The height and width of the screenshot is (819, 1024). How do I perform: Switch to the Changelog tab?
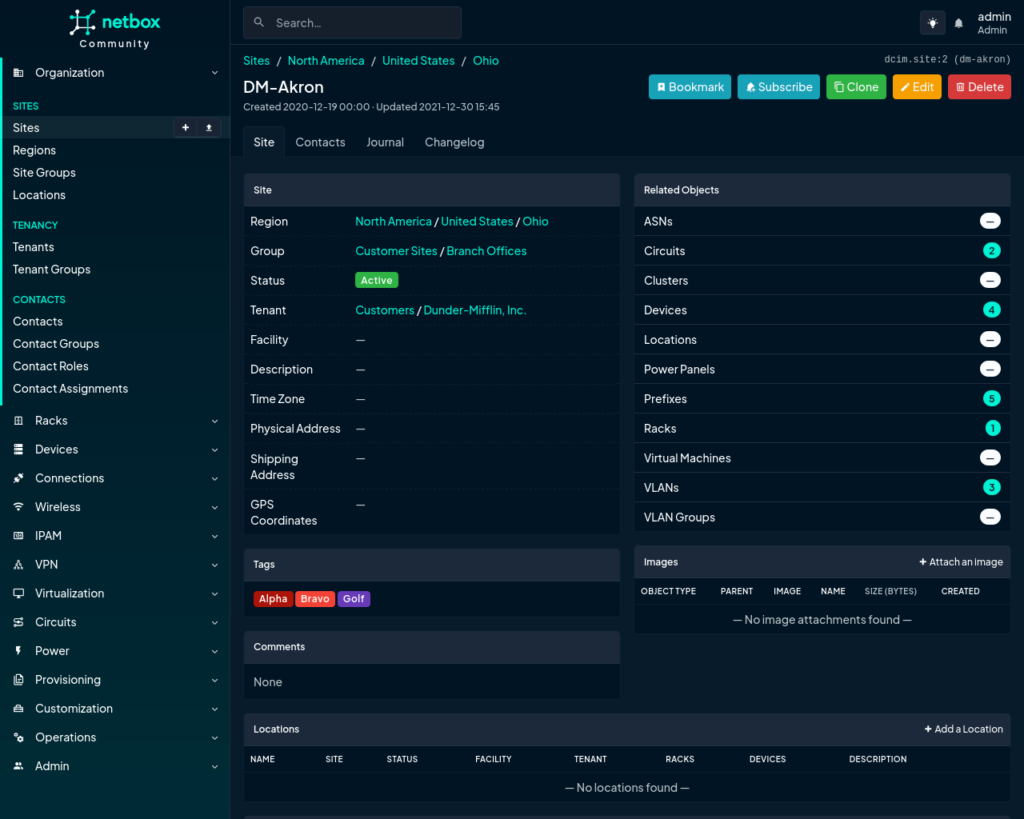pos(455,142)
